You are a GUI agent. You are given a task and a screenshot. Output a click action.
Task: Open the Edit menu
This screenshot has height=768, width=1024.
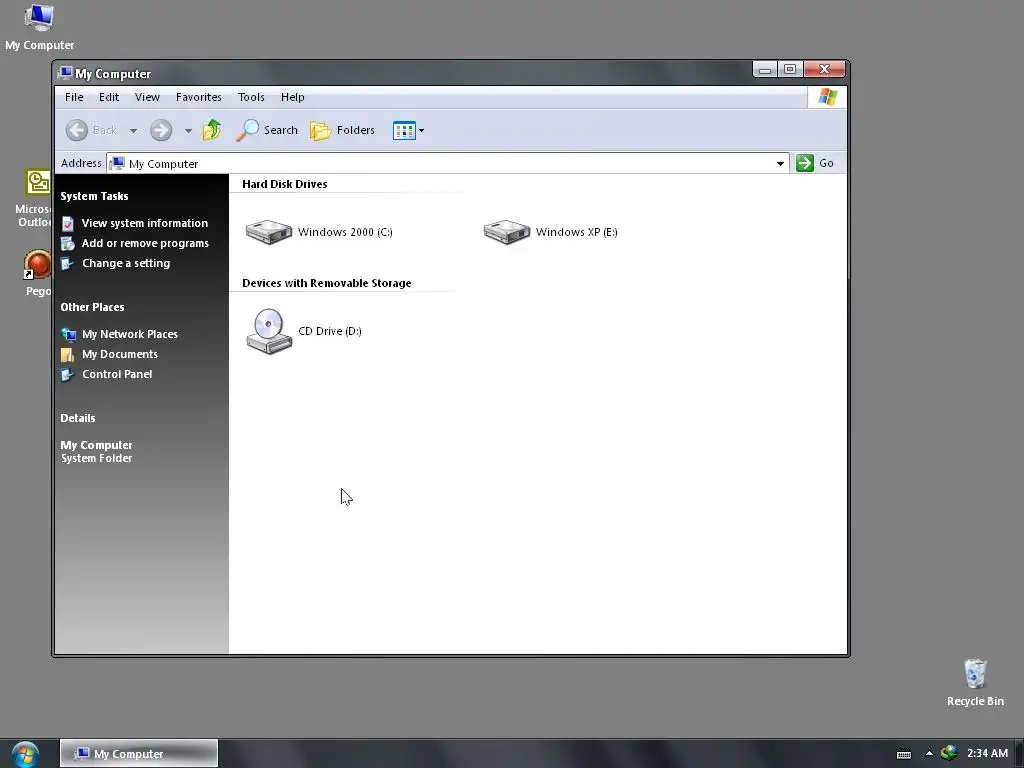click(x=108, y=97)
